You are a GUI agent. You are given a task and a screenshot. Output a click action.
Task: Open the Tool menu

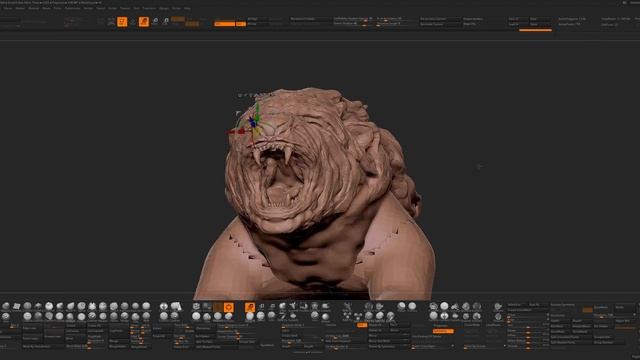pyautogui.click(x=136, y=8)
